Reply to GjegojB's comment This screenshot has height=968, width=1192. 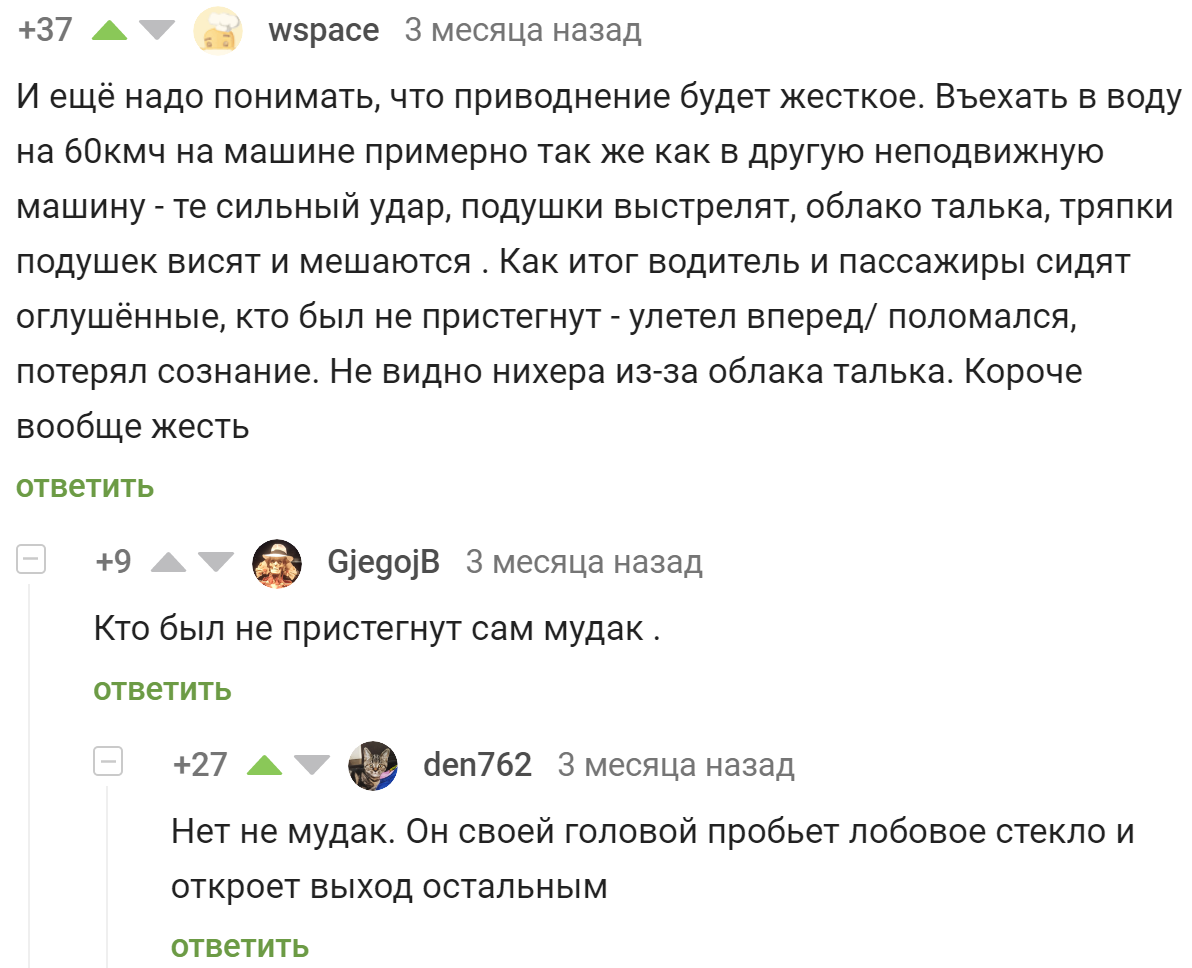[162, 689]
